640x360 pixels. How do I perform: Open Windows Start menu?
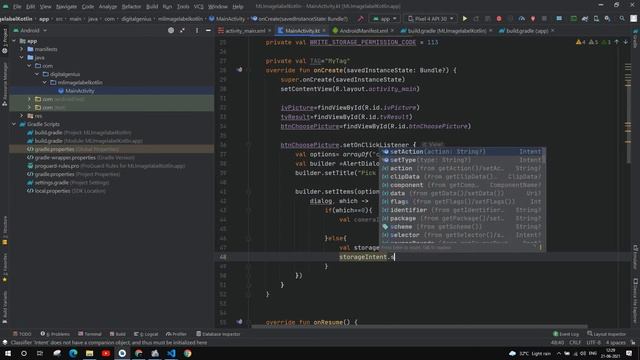coord(7,353)
